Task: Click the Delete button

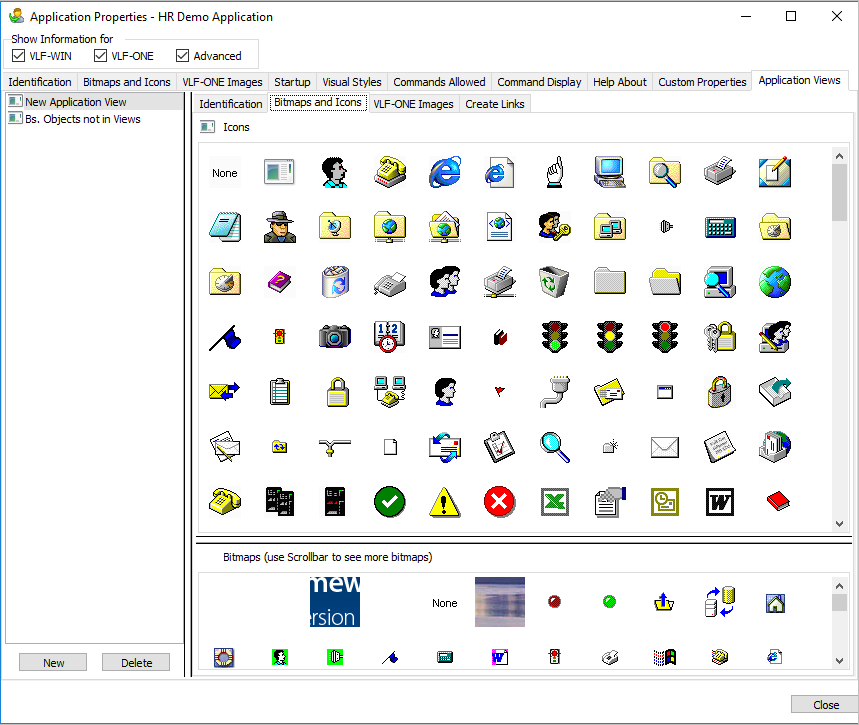Action: (x=136, y=663)
